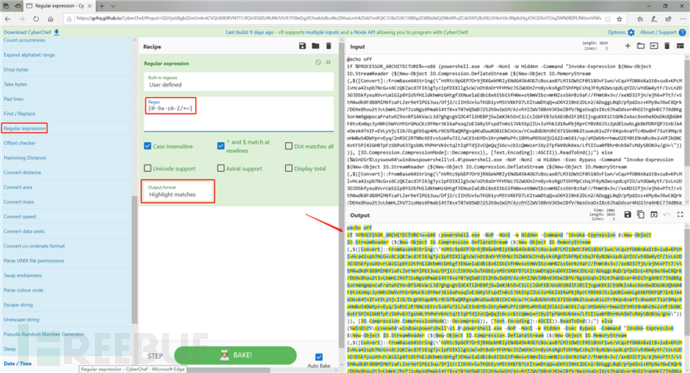The width and height of the screenshot is (690, 373).
Task: Set breakpoint on Regular expression operation
Action: [328, 62]
